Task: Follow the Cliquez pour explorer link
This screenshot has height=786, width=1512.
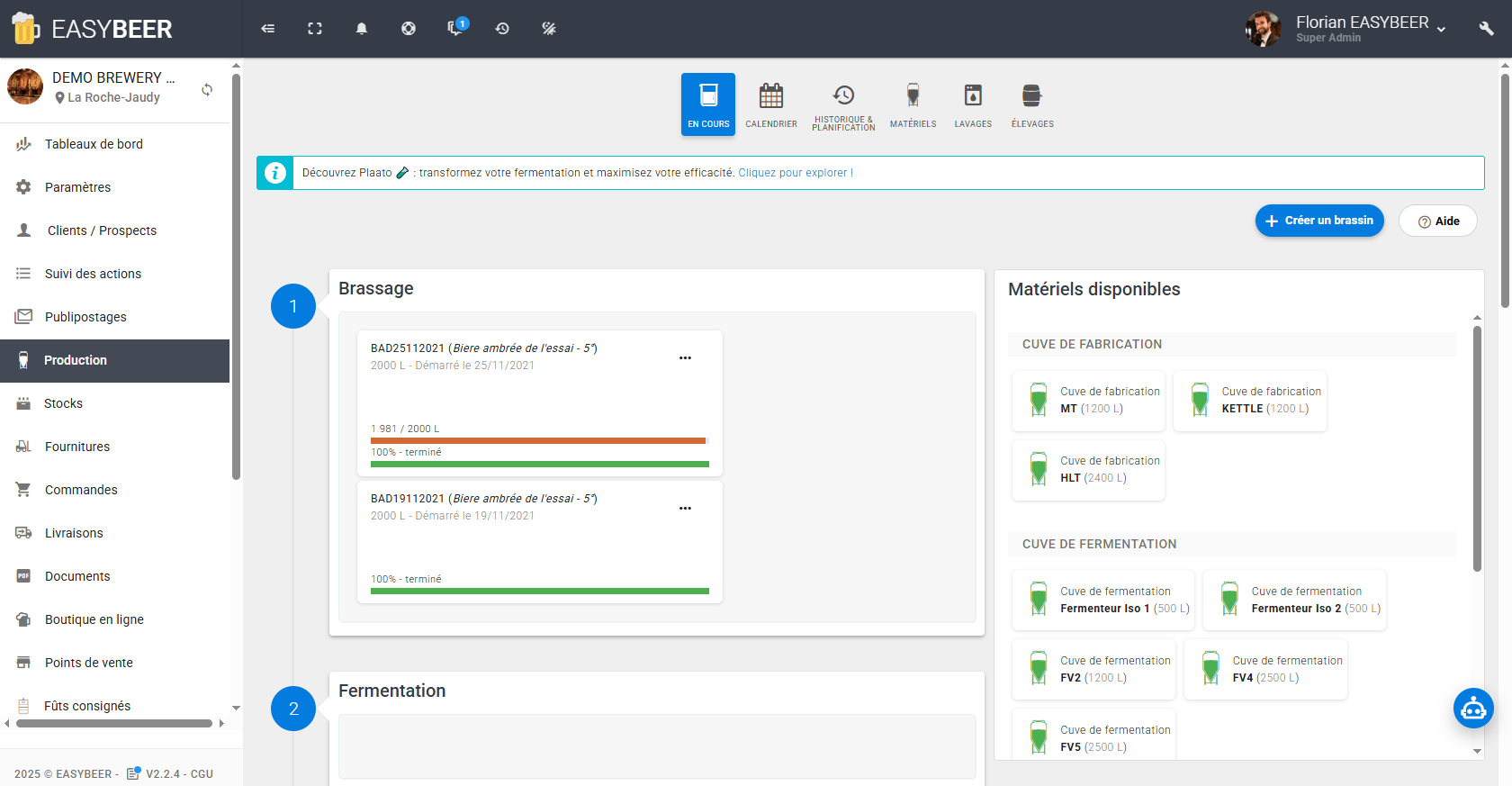Action: [x=796, y=173]
